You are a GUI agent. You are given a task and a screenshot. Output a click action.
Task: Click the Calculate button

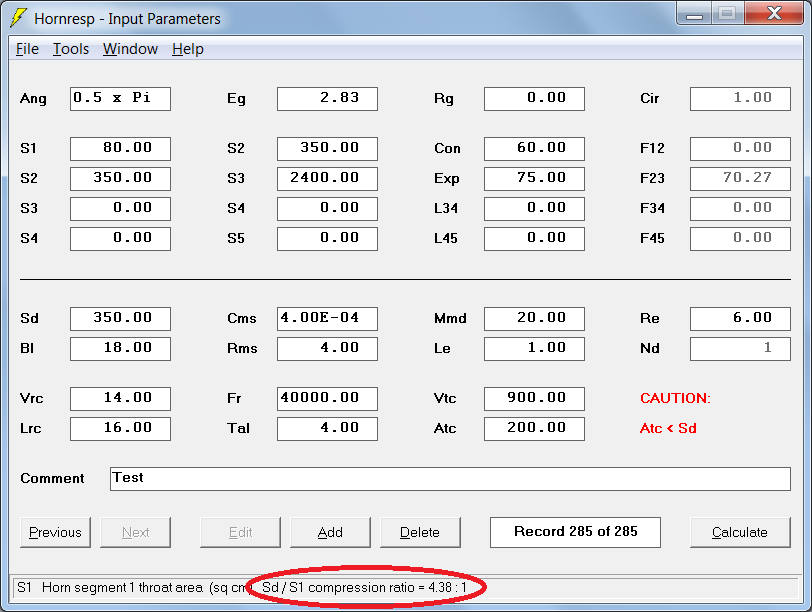pyautogui.click(x=740, y=532)
